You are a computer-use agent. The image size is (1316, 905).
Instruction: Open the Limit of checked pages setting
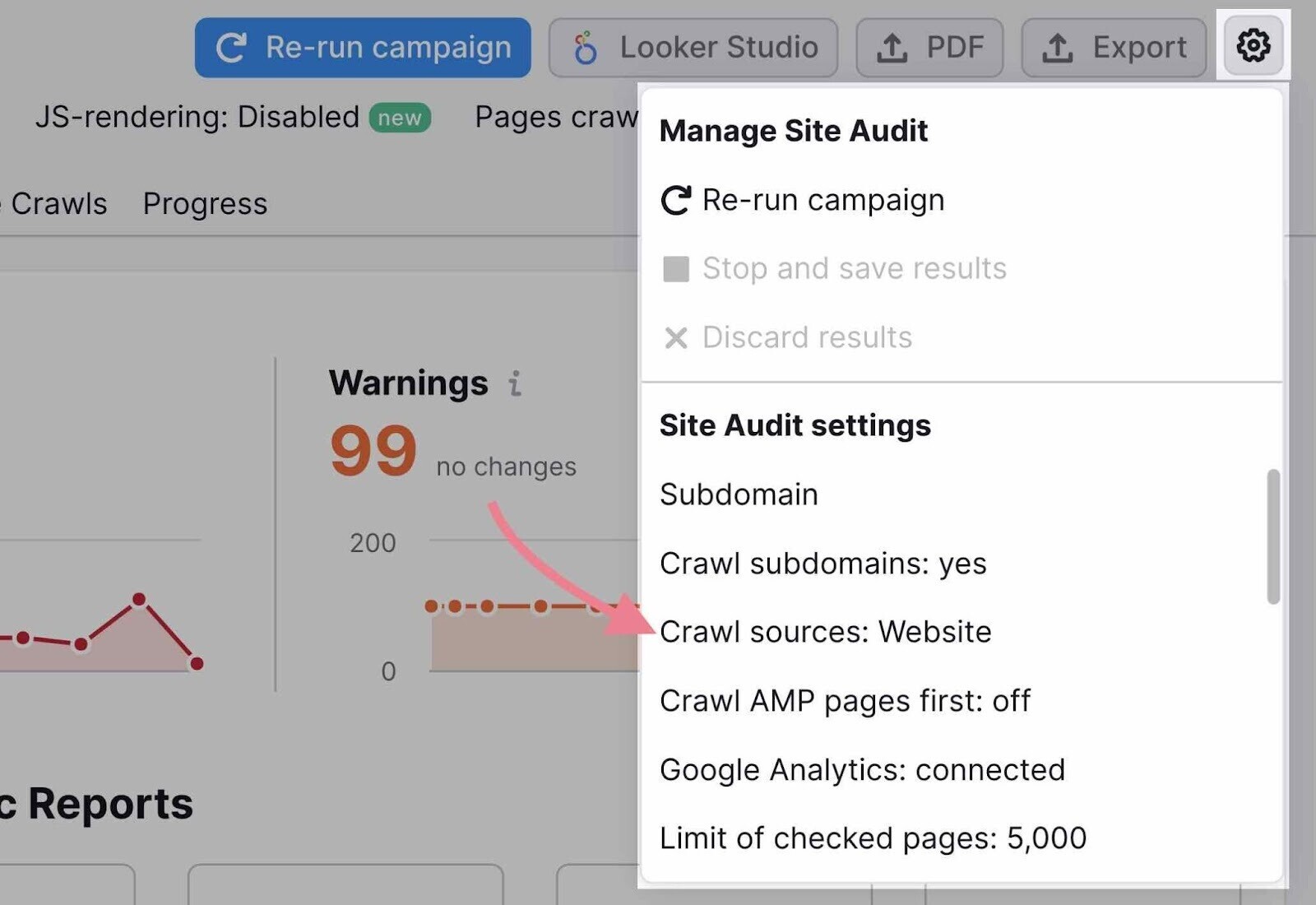tap(873, 838)
